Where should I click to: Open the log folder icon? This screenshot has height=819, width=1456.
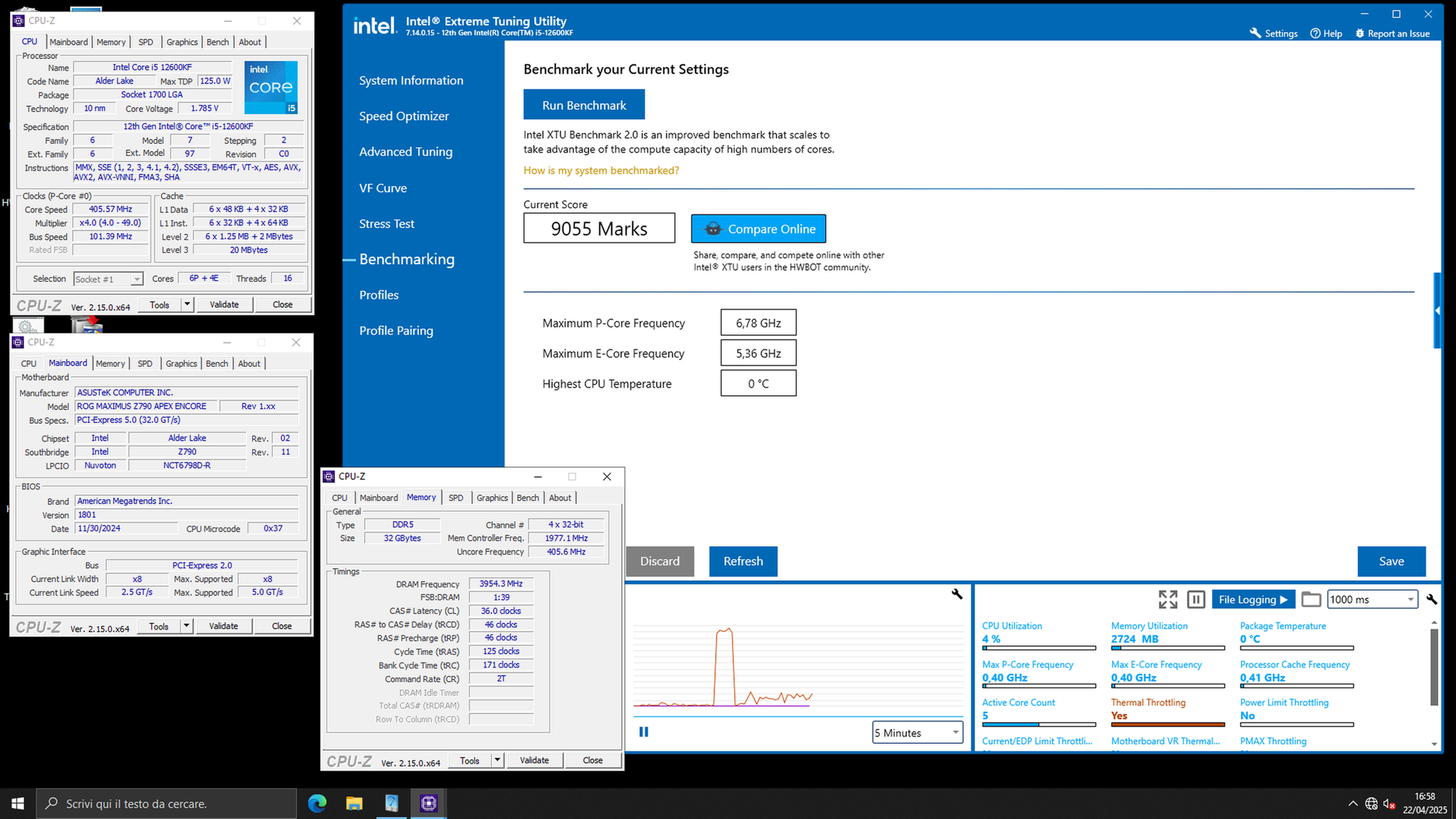click(1311, 599)
